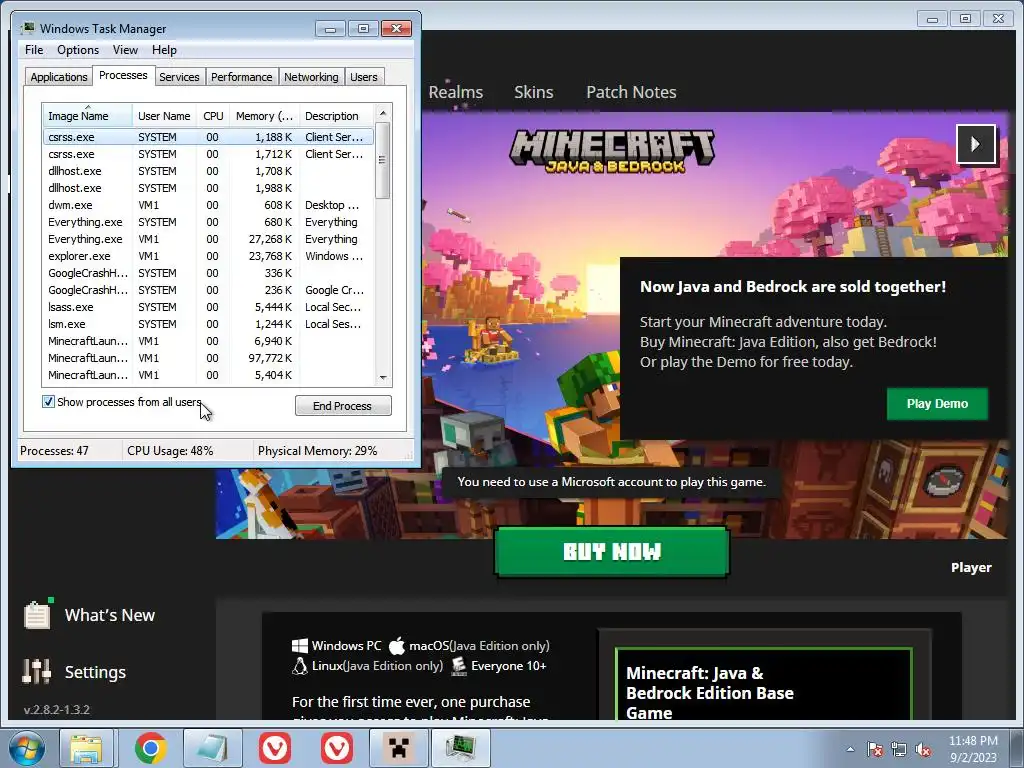Click the green BUY NOW button
The height and width of the screenshot is (768, 1024).
coord(612,552)
